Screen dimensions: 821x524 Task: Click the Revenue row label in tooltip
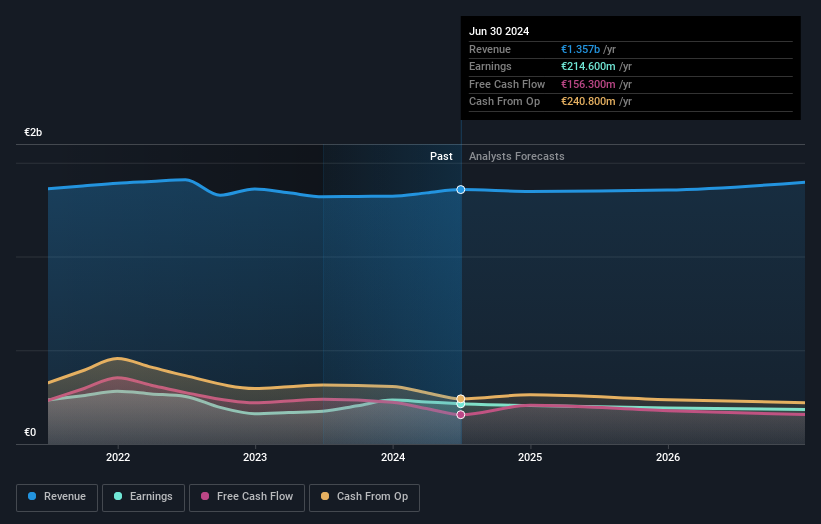point(490,49)
